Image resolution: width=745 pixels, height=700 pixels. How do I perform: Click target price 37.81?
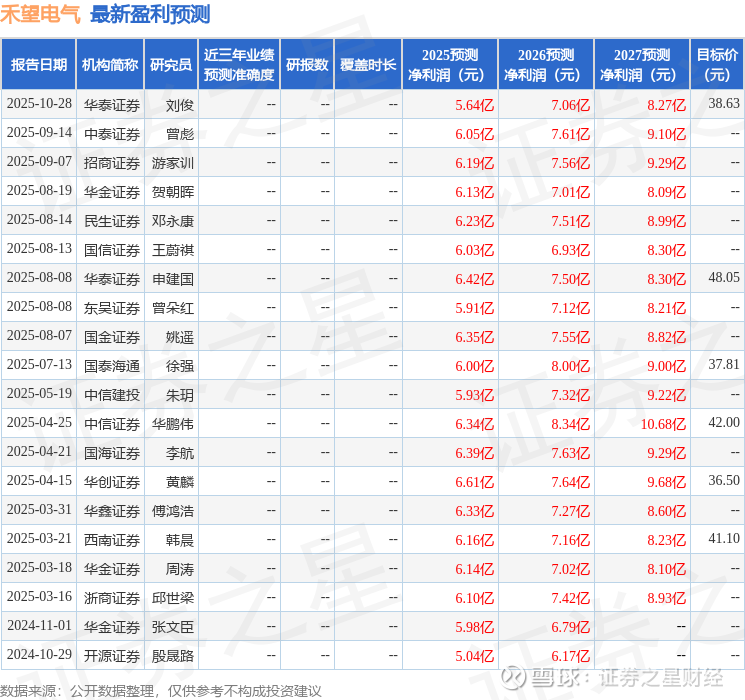[x=724, y=364]
